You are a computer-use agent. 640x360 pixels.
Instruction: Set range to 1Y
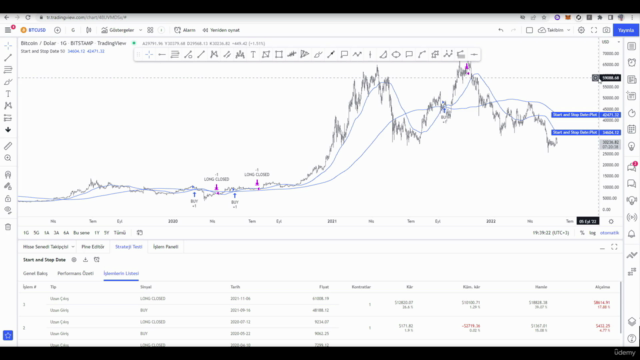[97, 233]
